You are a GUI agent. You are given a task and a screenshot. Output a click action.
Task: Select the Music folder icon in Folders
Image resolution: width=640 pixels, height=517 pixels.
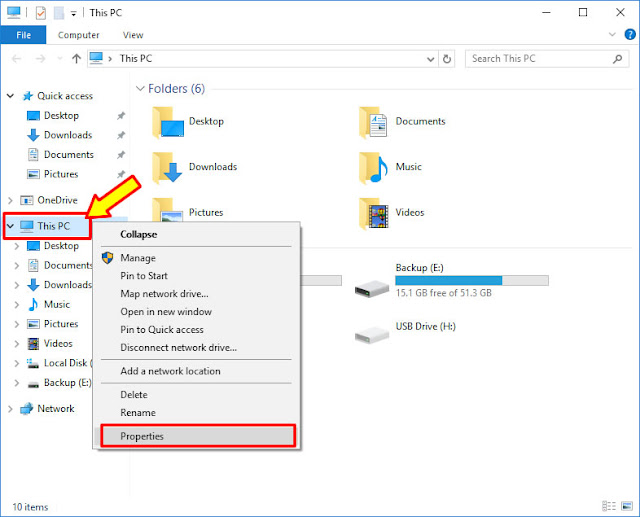[373, 168]
